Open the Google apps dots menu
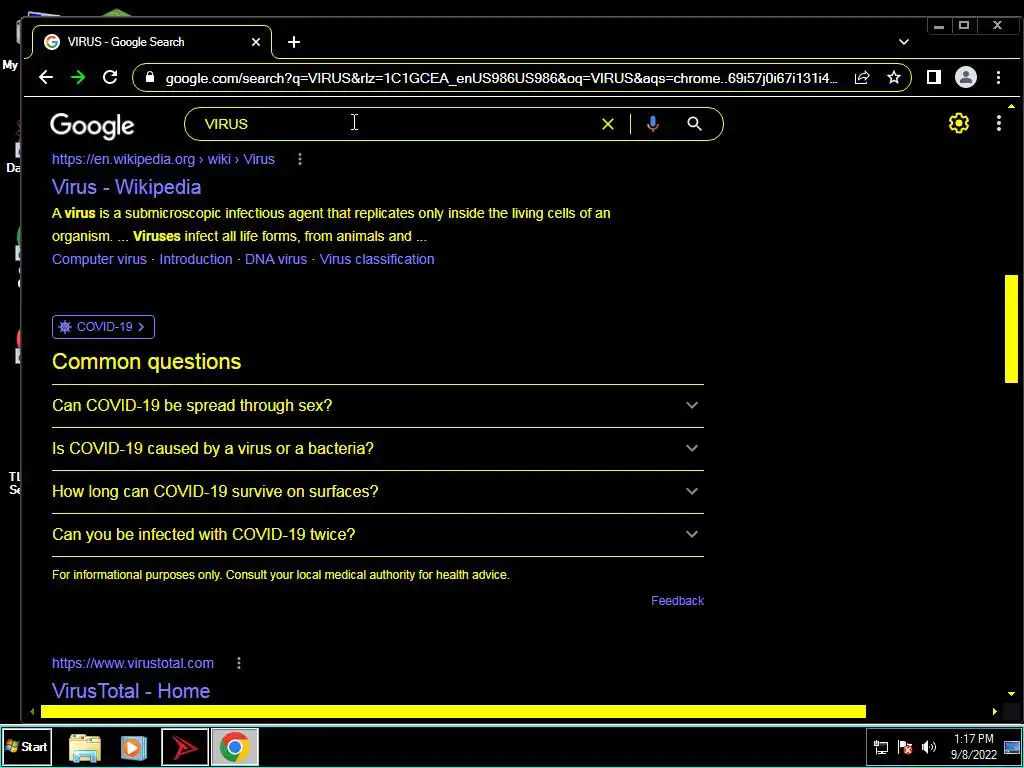The image size is (1024, 768). pyautogui.click(x=999, y=123)
